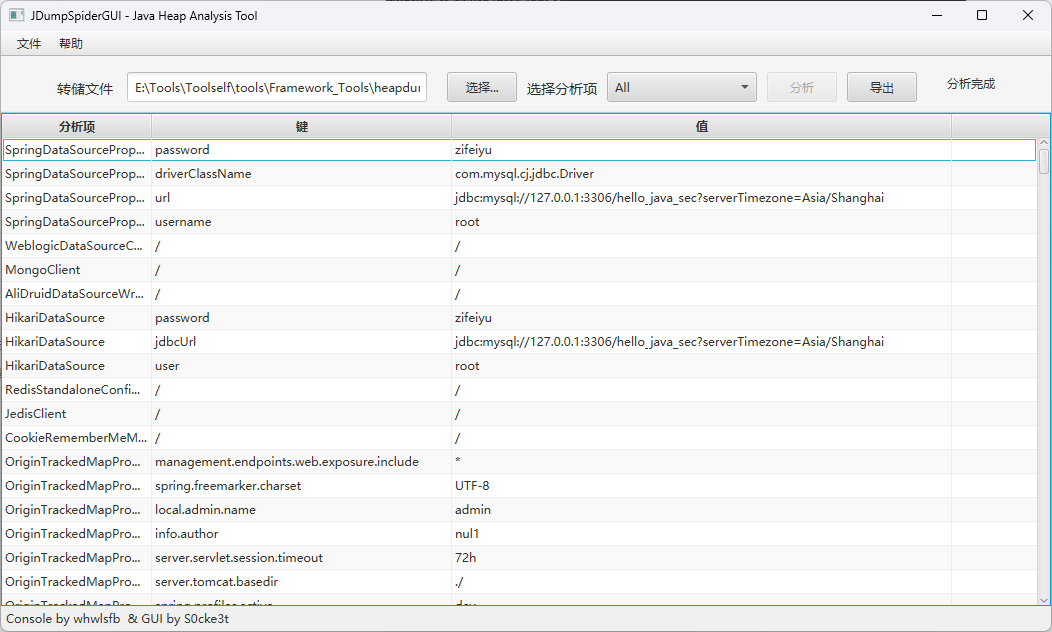1052x632 pixels.
Task: Open the 帮助 menu
Action: click(71, 44)
